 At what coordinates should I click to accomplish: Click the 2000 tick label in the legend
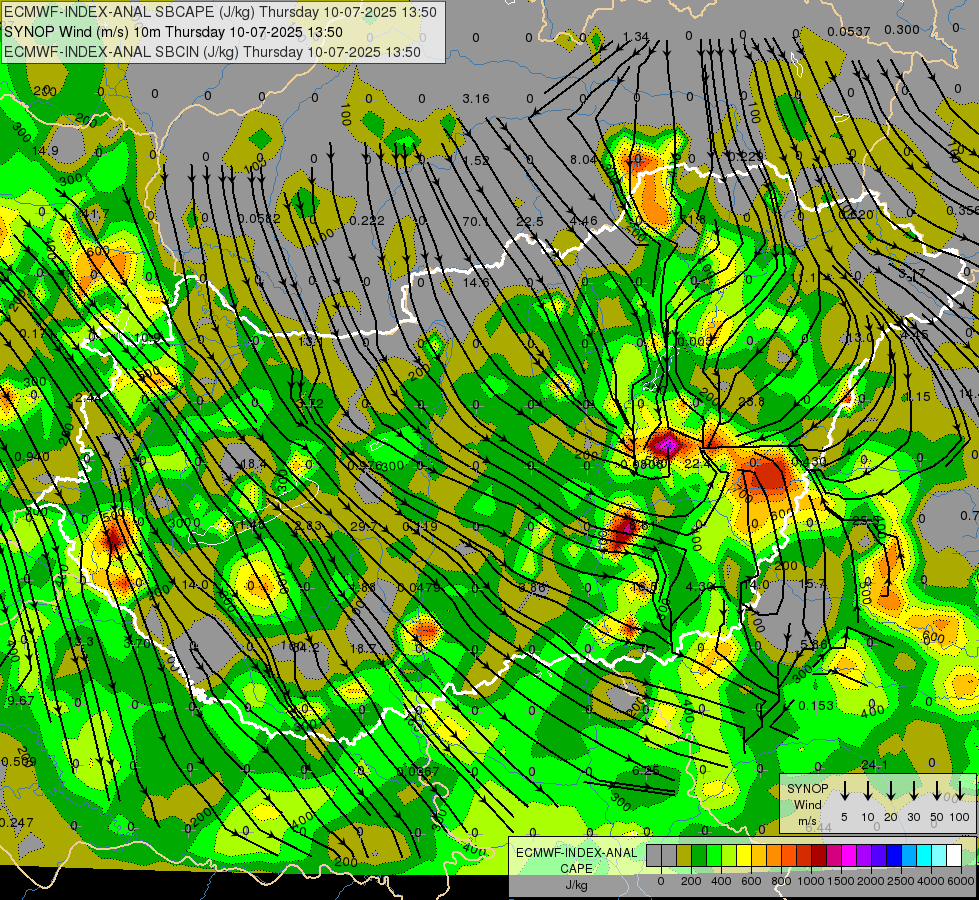(x=870, y=881)
